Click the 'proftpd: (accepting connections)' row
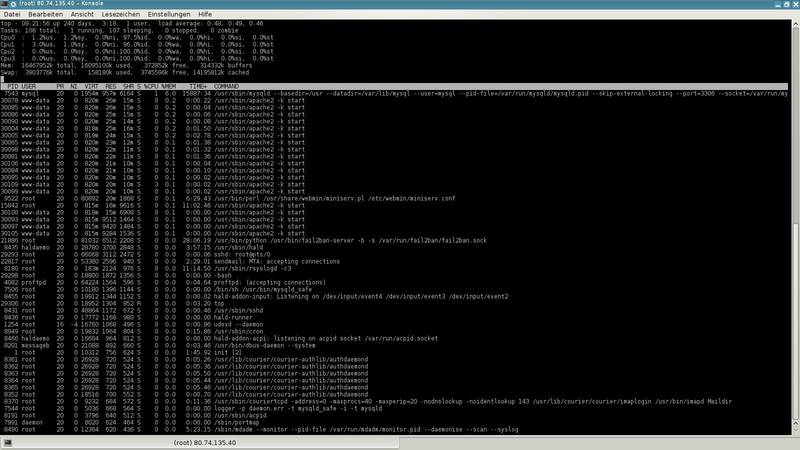Screen dimensions: 800x450 pyautogui.click(x=163, y=283)
